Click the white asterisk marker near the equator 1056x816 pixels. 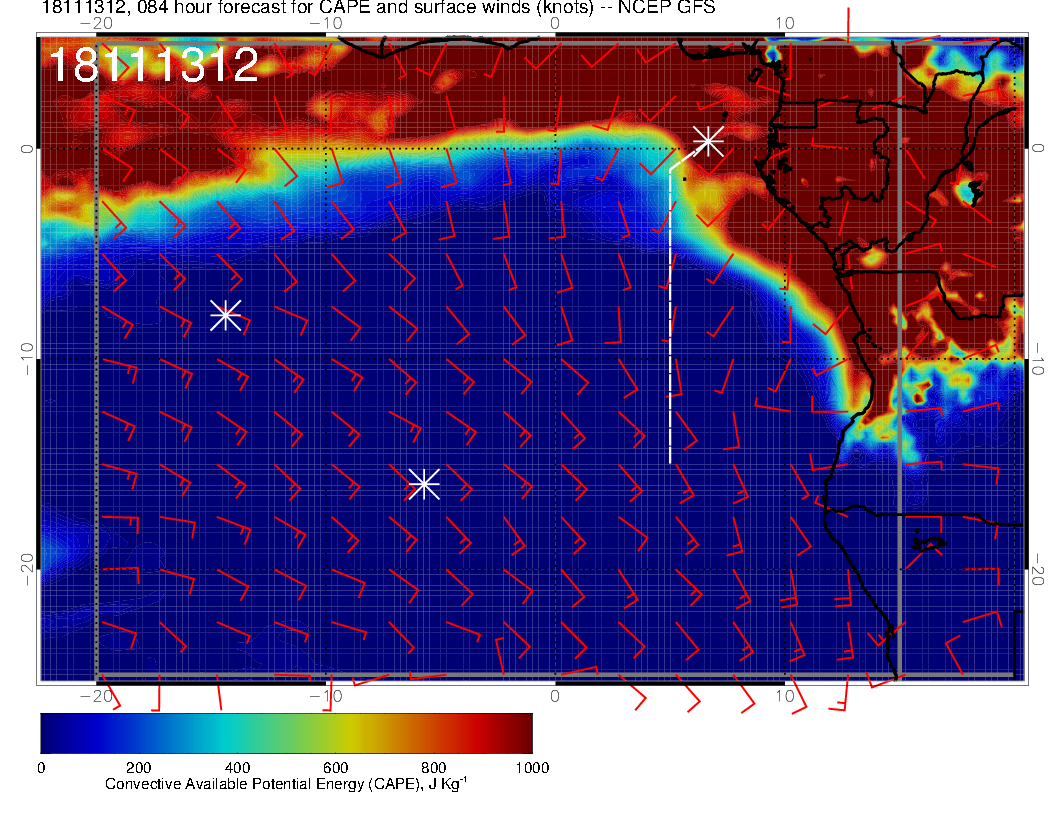point(708,141)
